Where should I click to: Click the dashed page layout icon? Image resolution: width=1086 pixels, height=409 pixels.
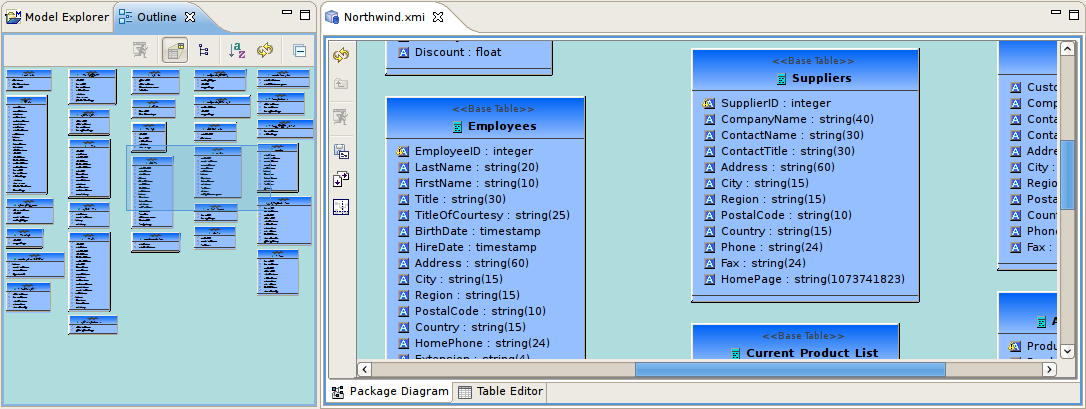[340, 207]
